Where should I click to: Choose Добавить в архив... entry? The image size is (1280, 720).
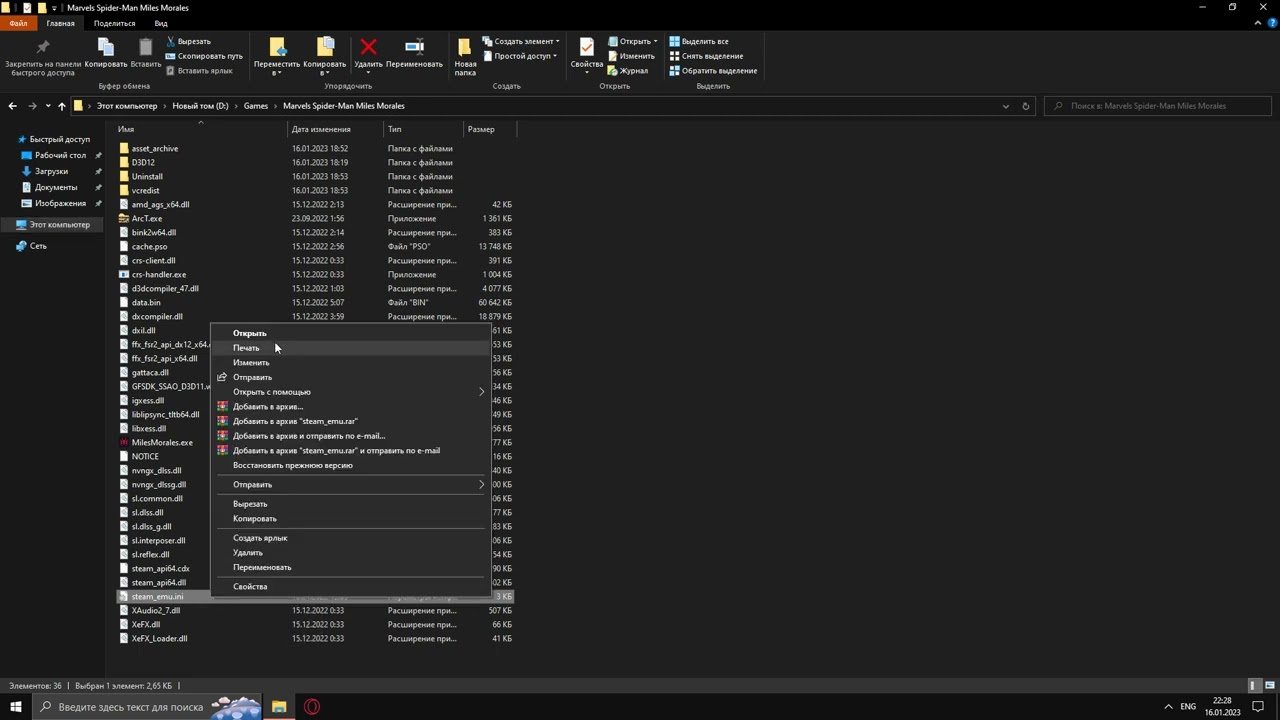pos(349,407)
